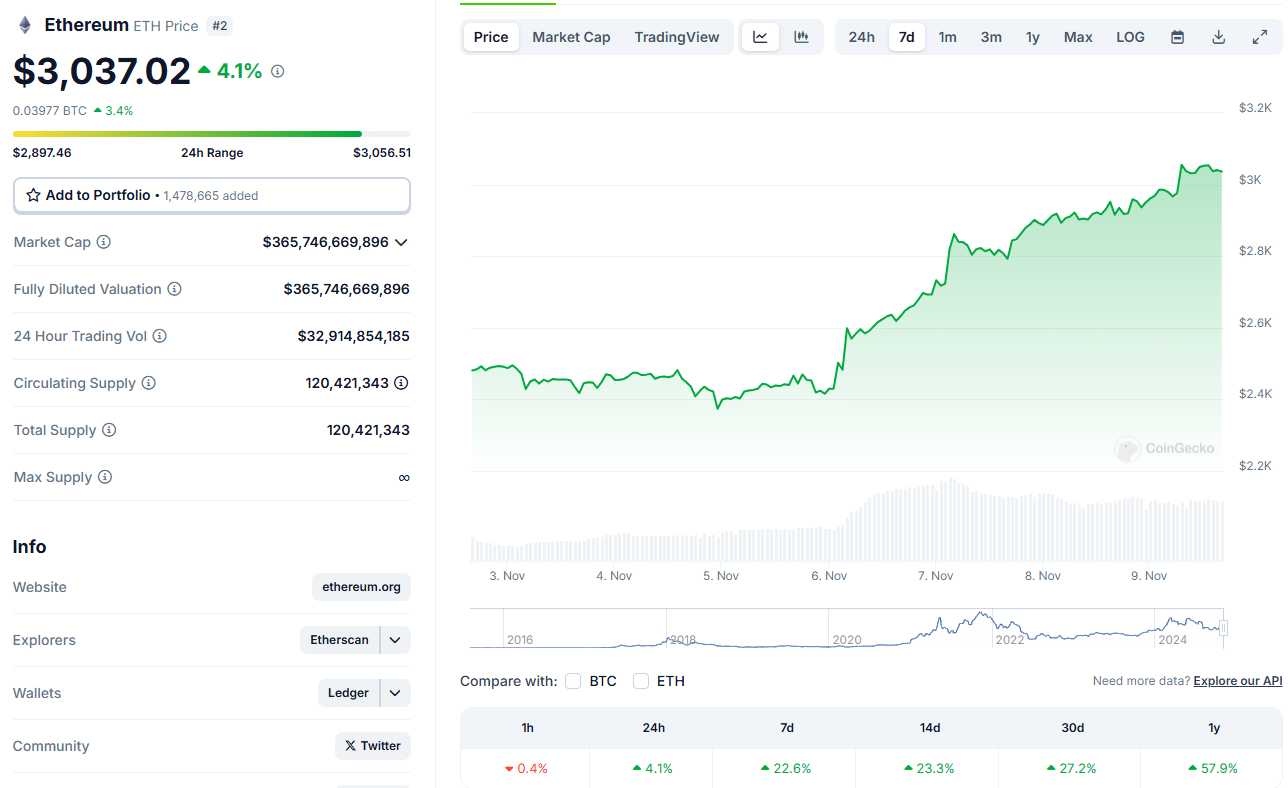1288x788 pixels.
Task: Set chart range to Max
Action: click(x=1078, y=37)
